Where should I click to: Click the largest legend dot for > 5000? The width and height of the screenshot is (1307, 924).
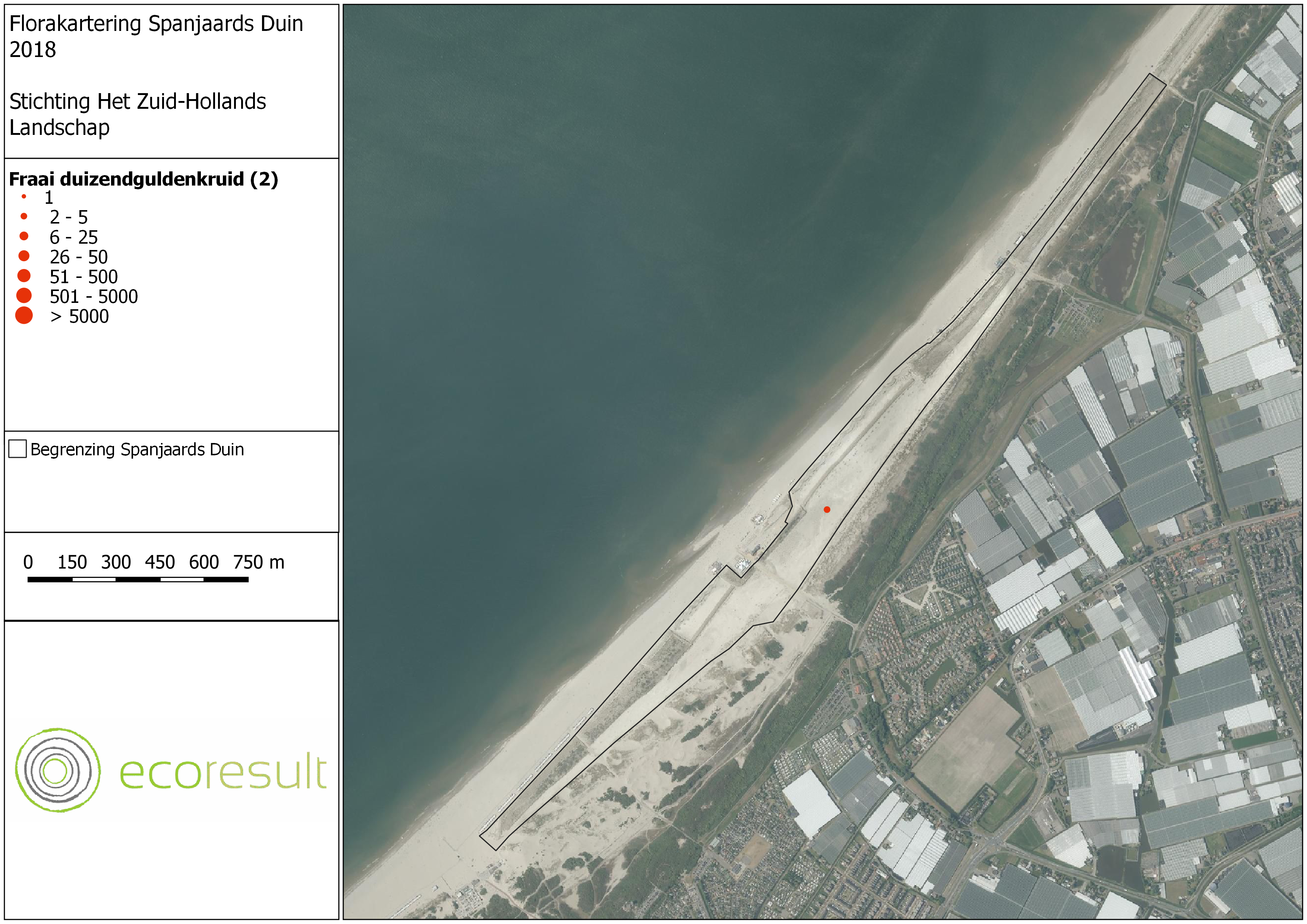[24, 315]
